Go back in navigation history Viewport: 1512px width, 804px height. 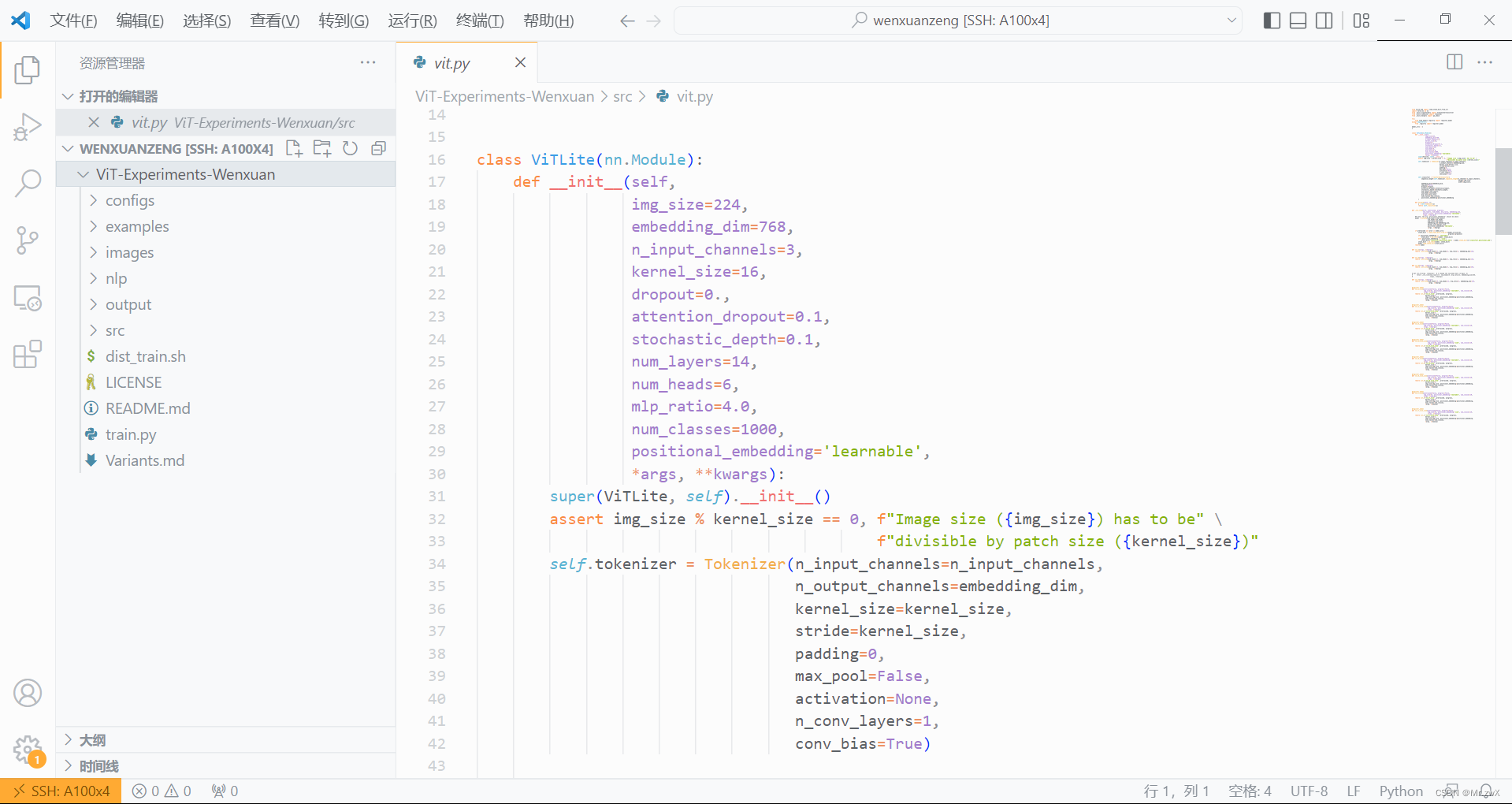[x=627, y=20]
